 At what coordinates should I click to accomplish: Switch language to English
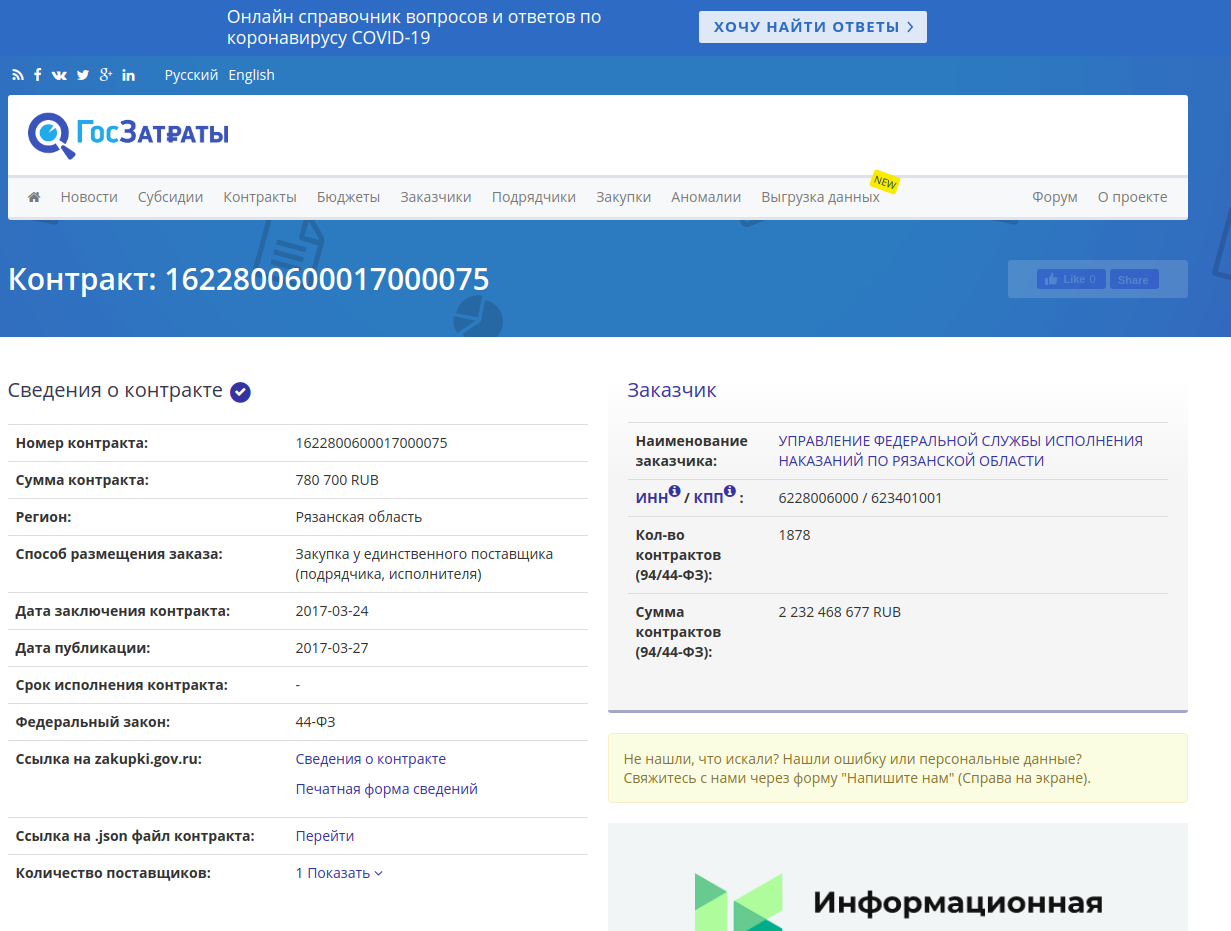coord(251,75)
